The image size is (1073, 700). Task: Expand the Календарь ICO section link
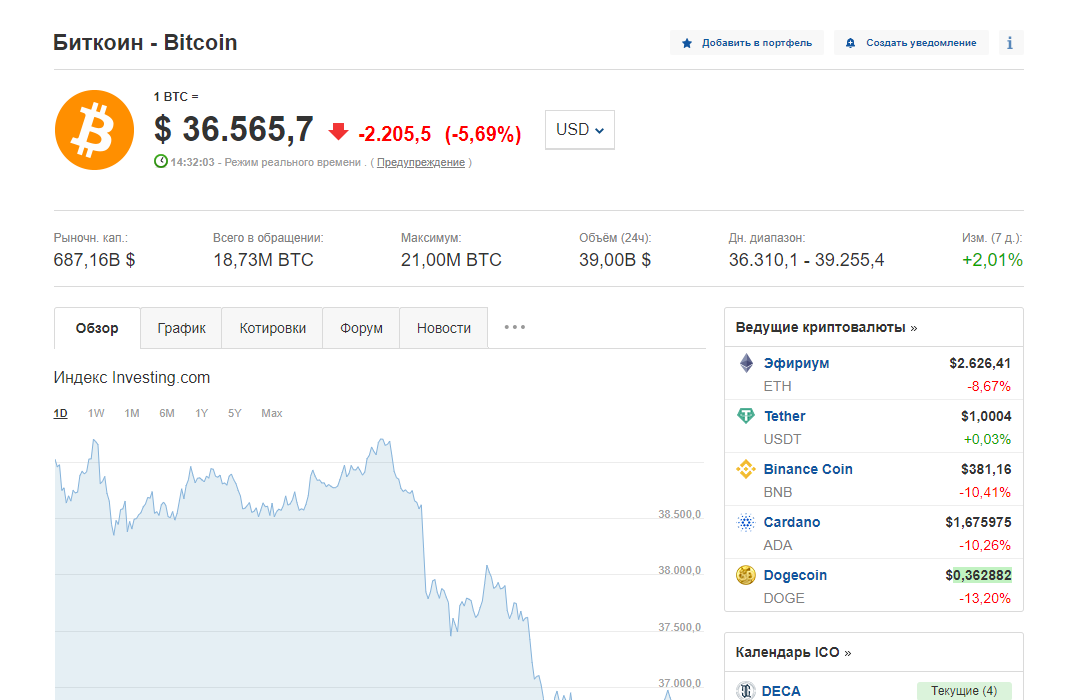[x=793, y=652]
